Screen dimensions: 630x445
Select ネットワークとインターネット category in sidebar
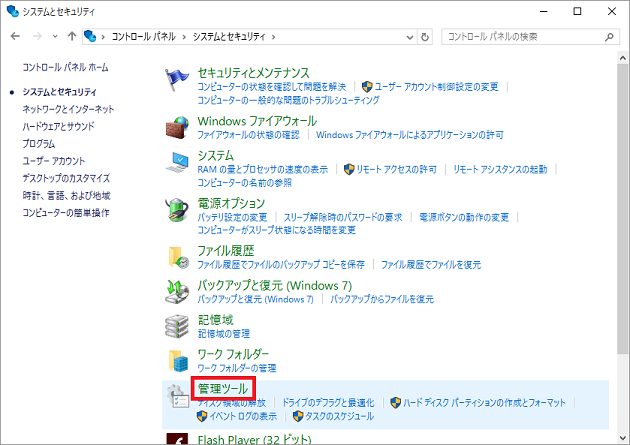click(68, 109)
